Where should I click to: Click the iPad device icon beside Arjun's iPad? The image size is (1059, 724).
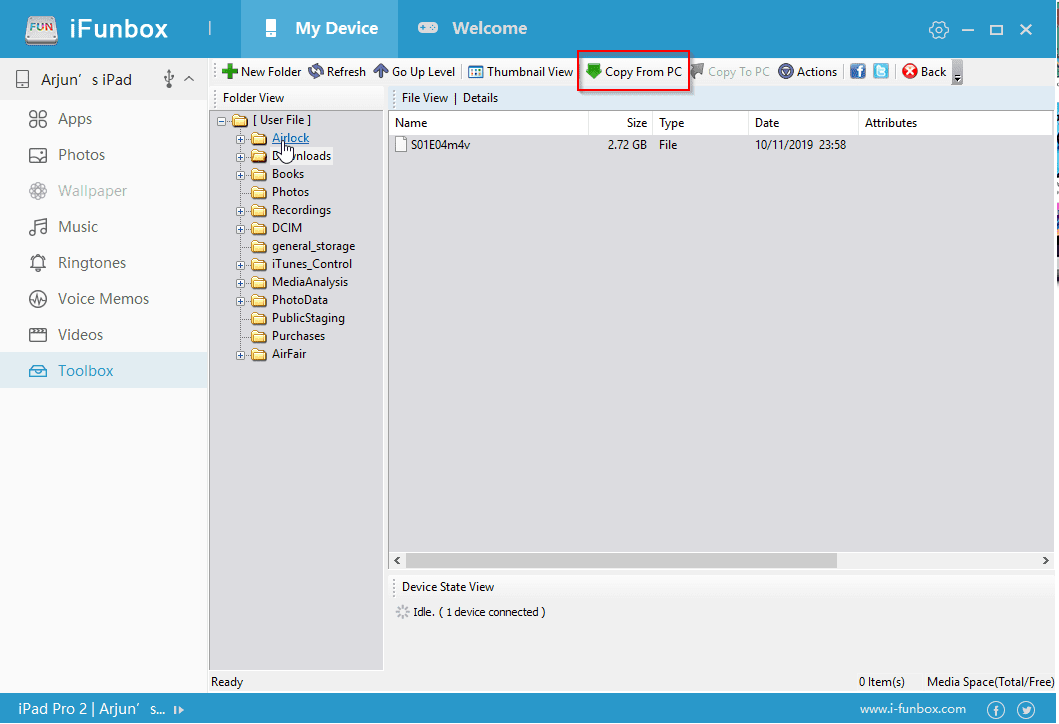pyautogui.click(x=22, y=80)
